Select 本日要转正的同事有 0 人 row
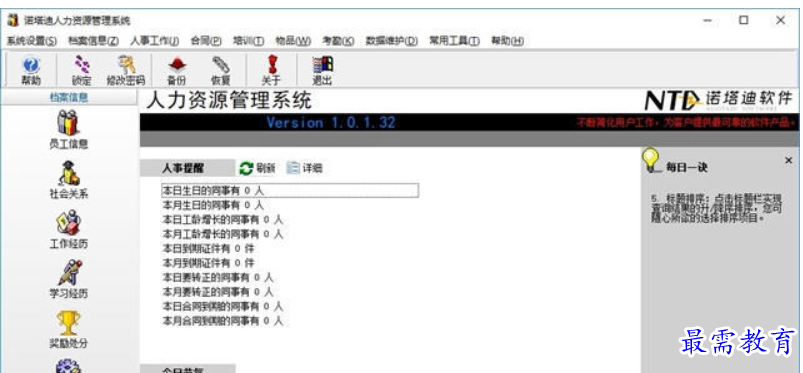 (x=218, y=278)
